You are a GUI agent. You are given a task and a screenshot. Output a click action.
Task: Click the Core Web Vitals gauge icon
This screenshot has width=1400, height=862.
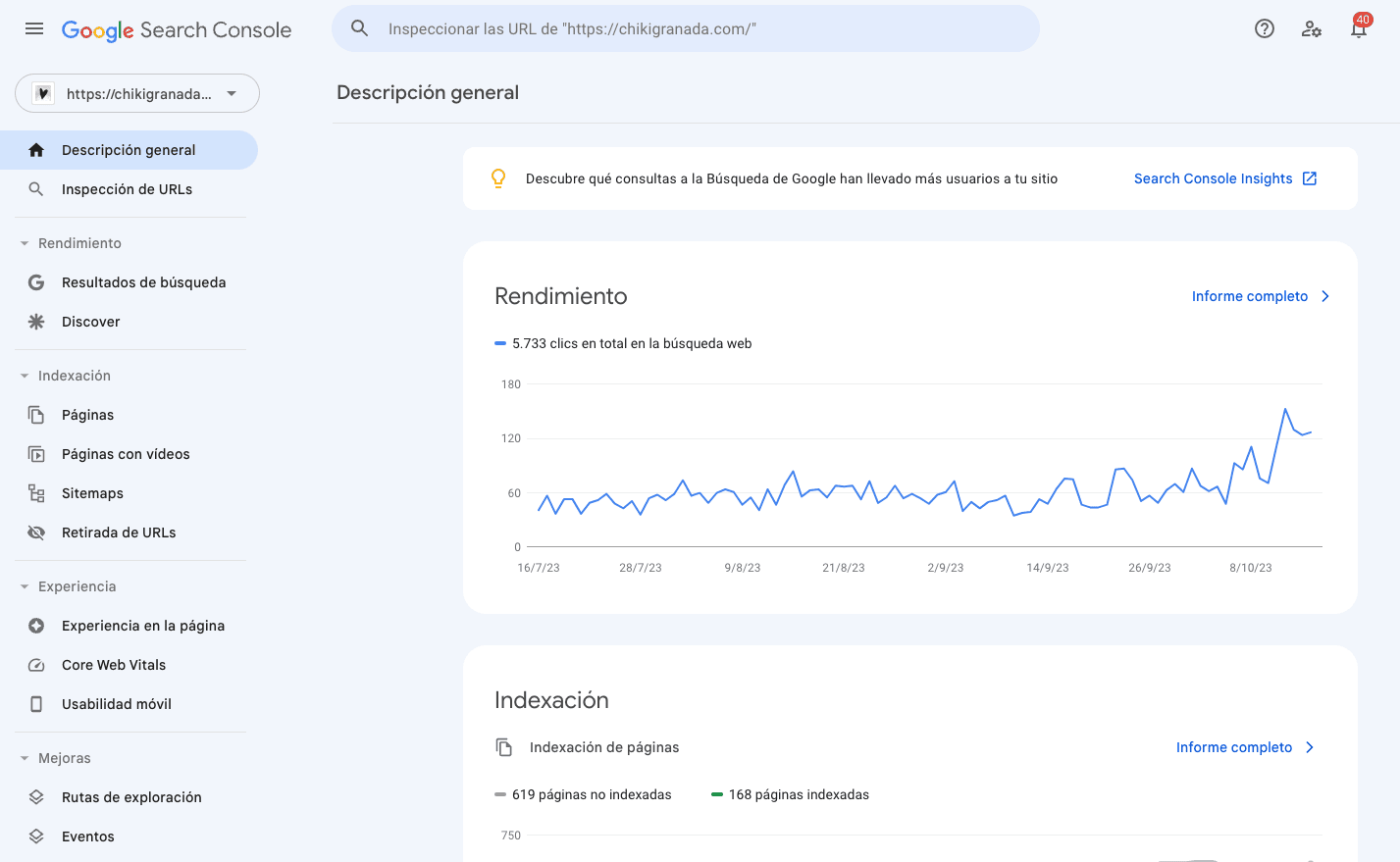point(36,665)
